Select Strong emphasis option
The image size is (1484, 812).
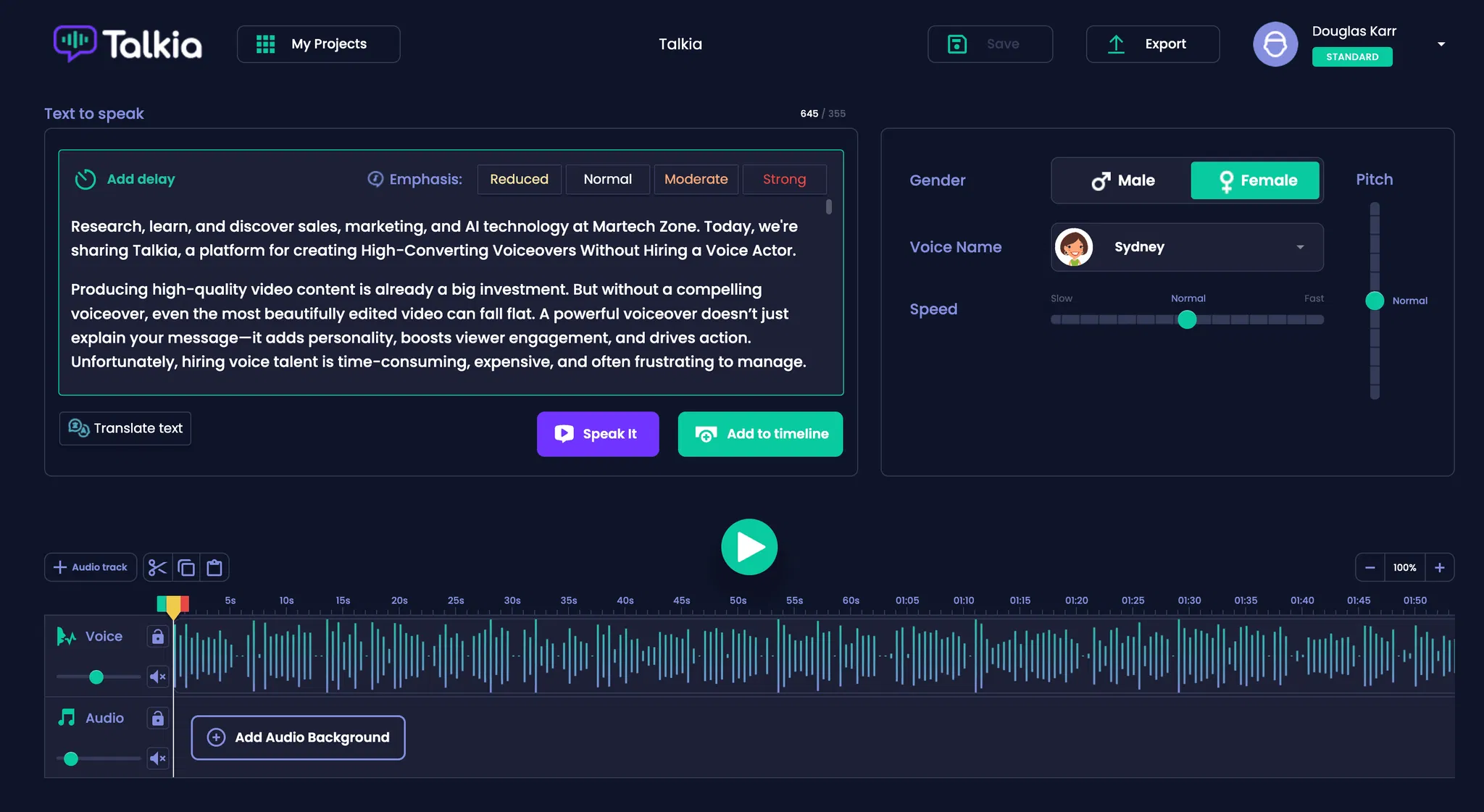tap(784, 179)
